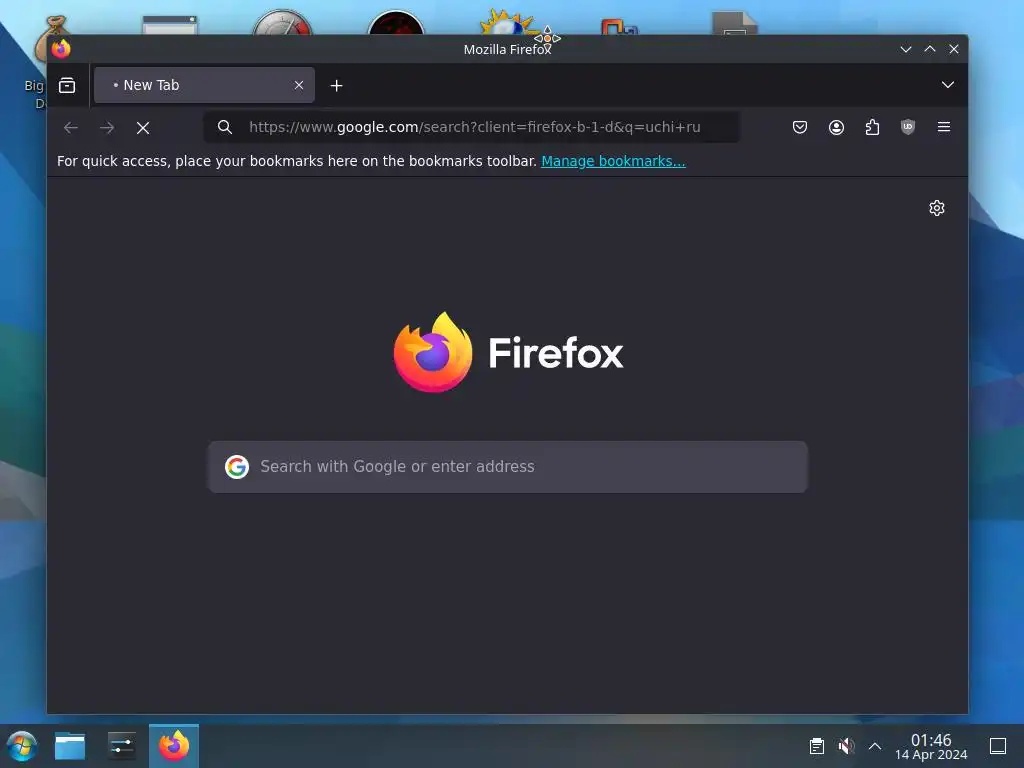The width and height of the screenshot is (1024, 768).
Task: Open Firefox account icon
Action: 836,127
